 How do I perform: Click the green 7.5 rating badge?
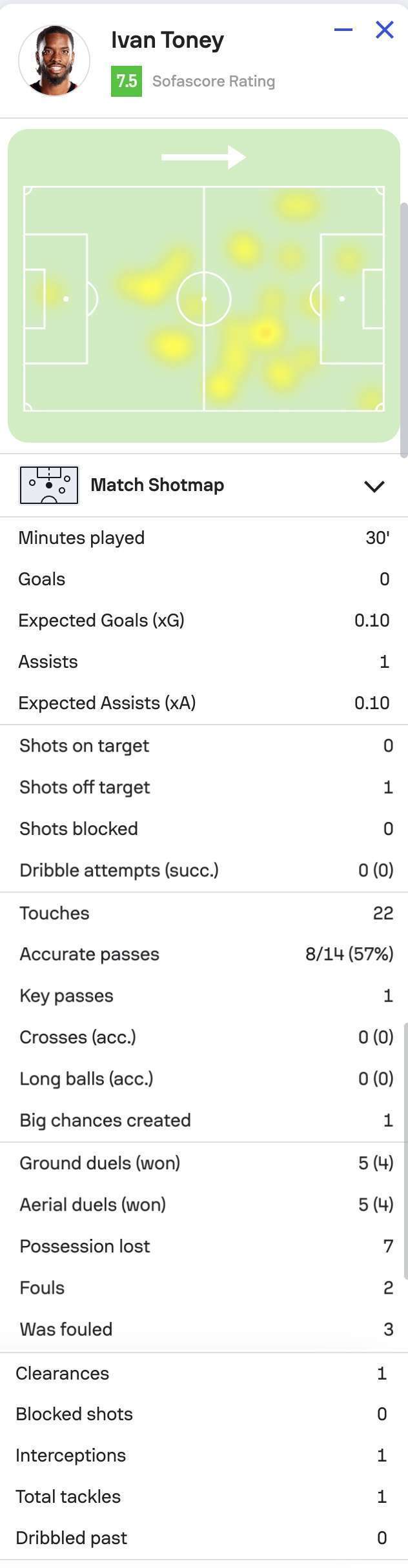(x=126, y=81)
